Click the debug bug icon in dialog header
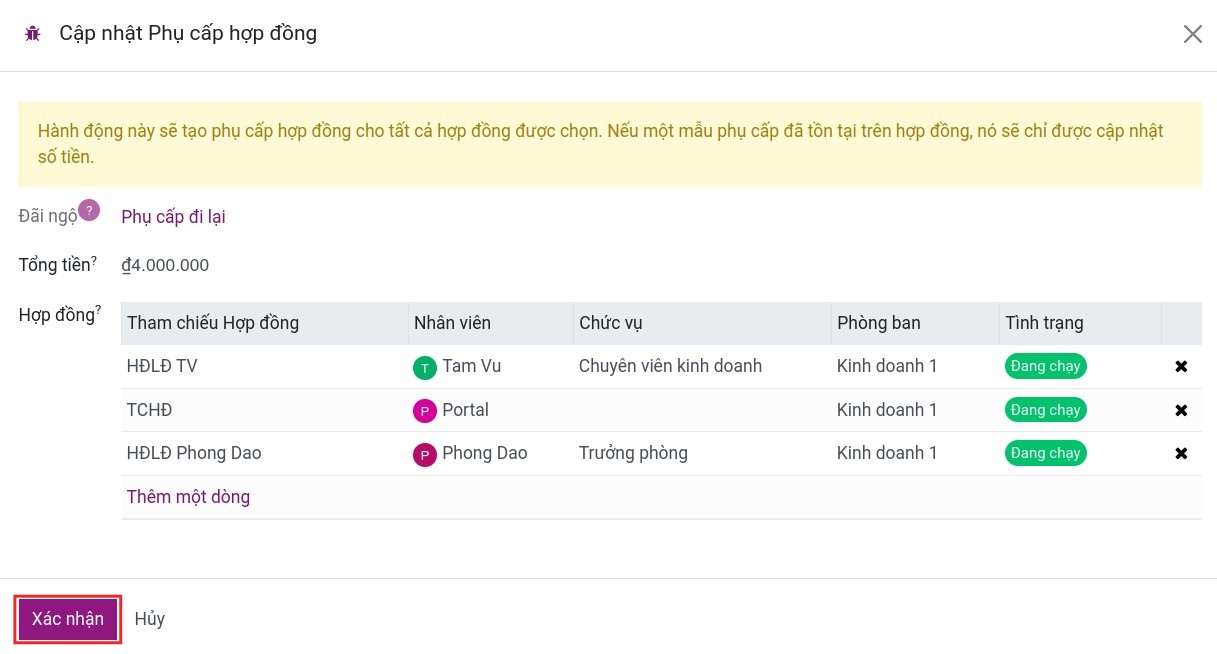Image resolution: width=1217 pixels, height=654 pixels. coord(33,34)
